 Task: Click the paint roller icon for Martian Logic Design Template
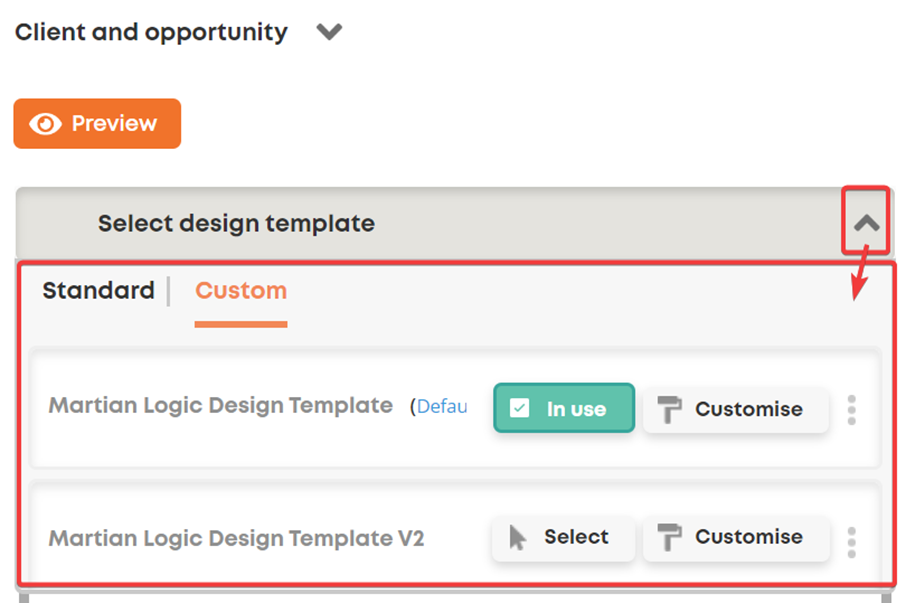tap(669, 409)
